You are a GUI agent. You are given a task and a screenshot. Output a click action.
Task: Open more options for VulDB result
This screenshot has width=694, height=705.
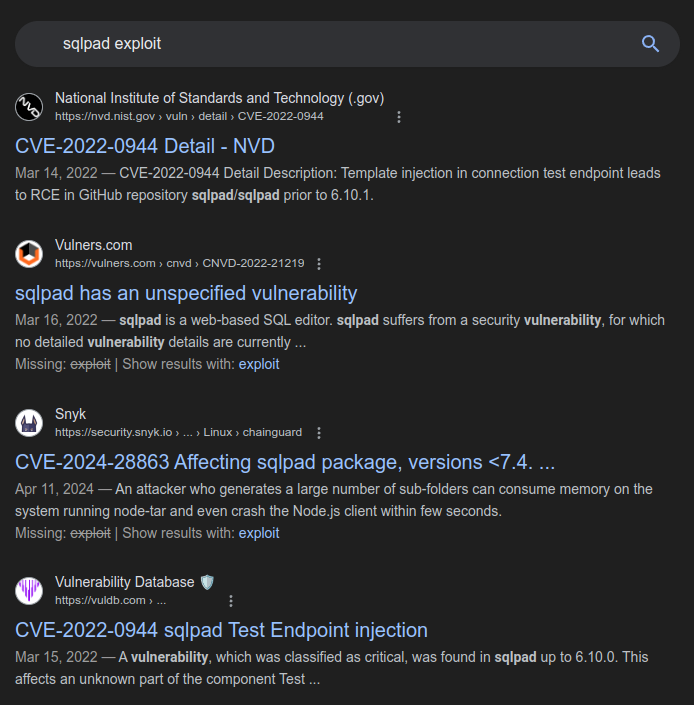[x=231, y=601]
